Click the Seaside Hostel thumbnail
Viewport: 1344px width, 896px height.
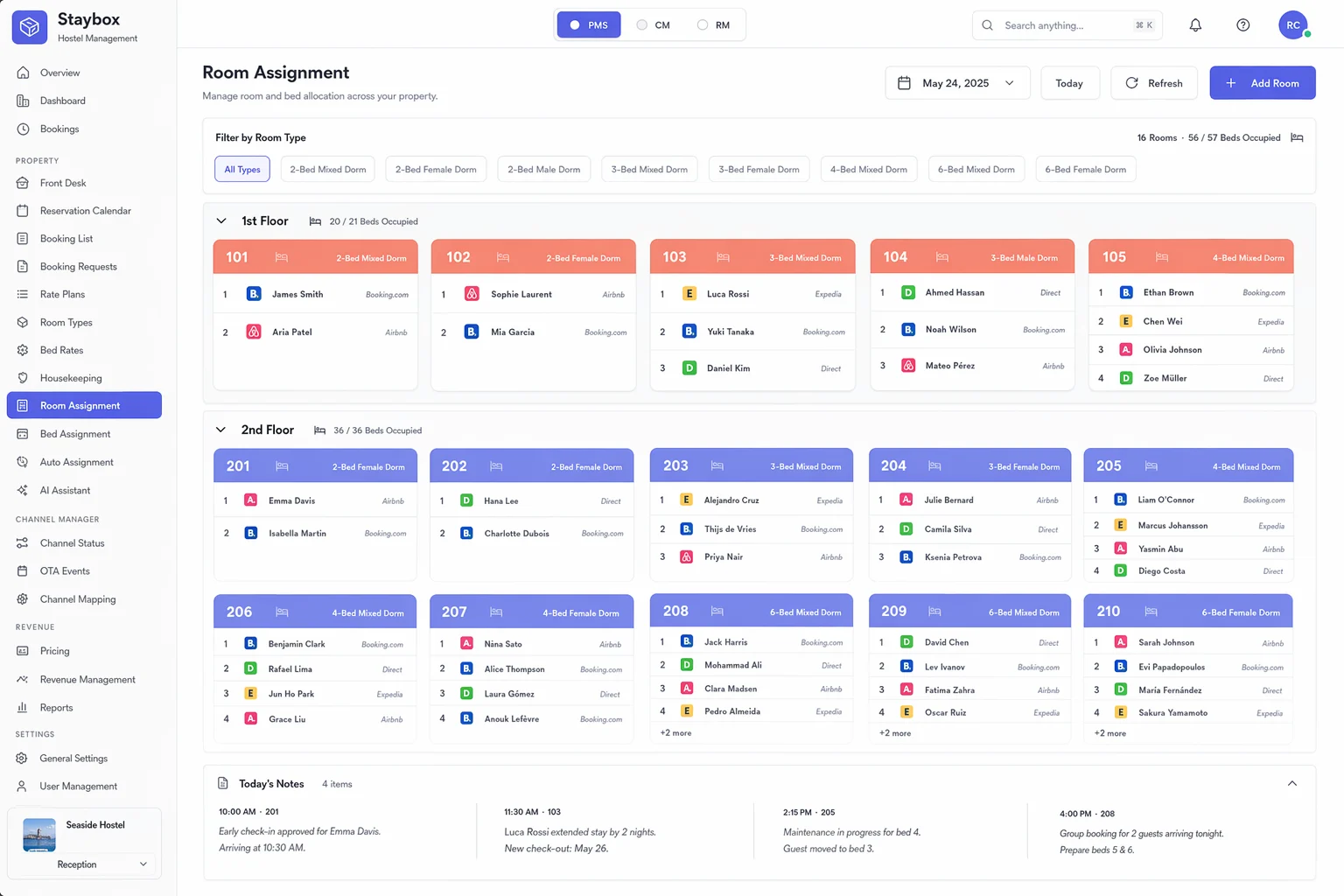pyautogui.click(x=39, y=835)
